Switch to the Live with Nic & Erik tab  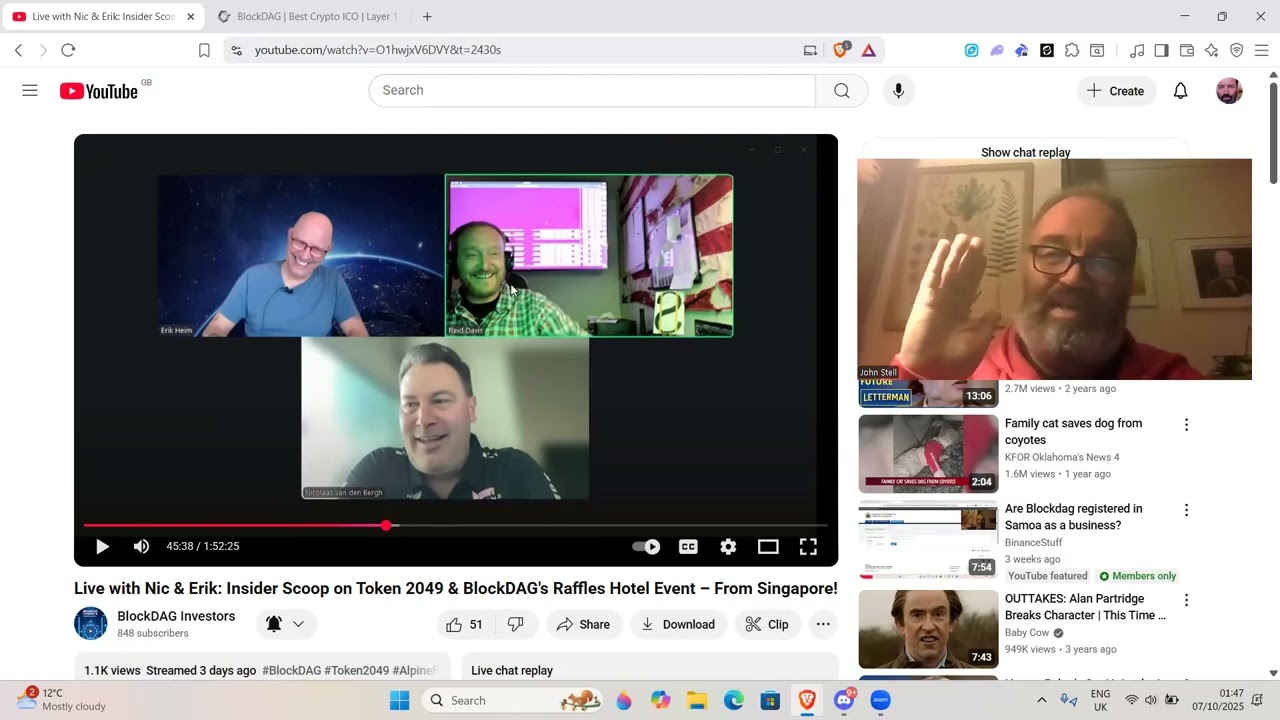(x=102, y=17)
